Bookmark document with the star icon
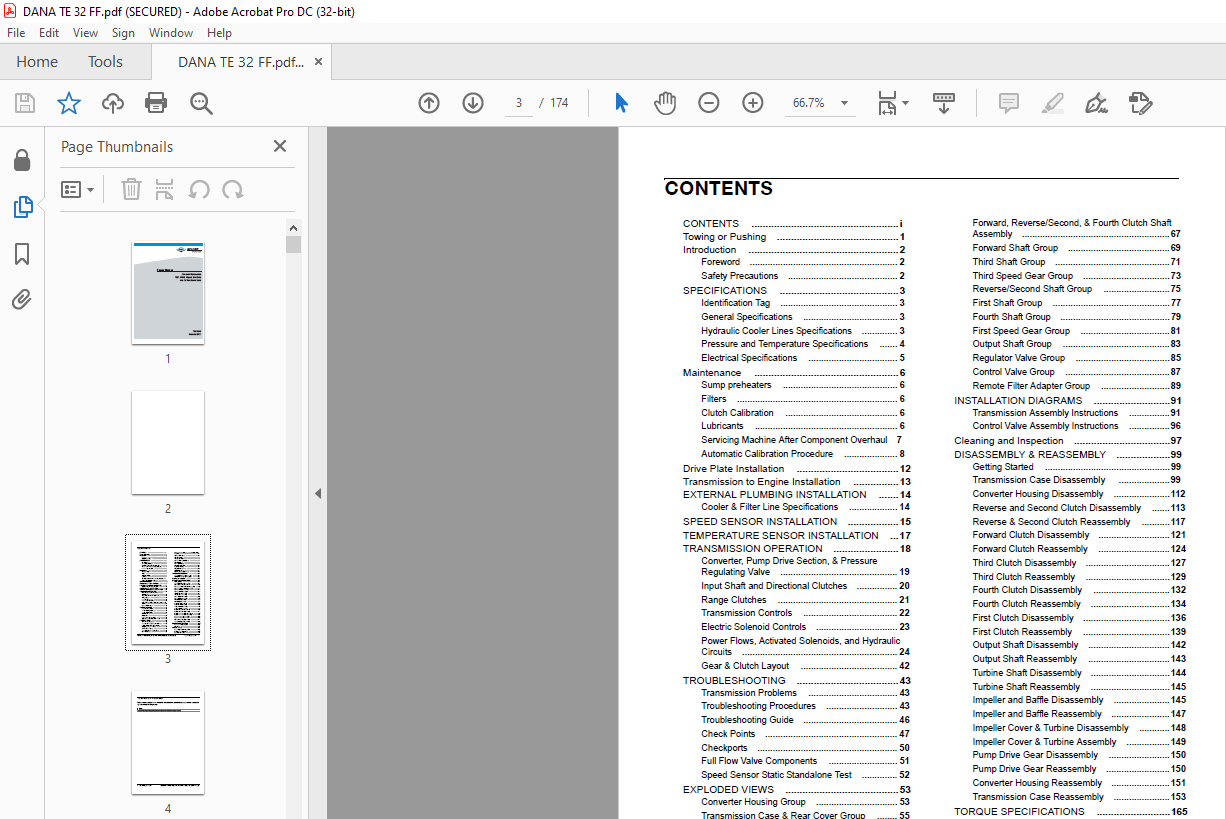Screen dimensions: 1226x819 pyautogui.click(x=68, y=103)
